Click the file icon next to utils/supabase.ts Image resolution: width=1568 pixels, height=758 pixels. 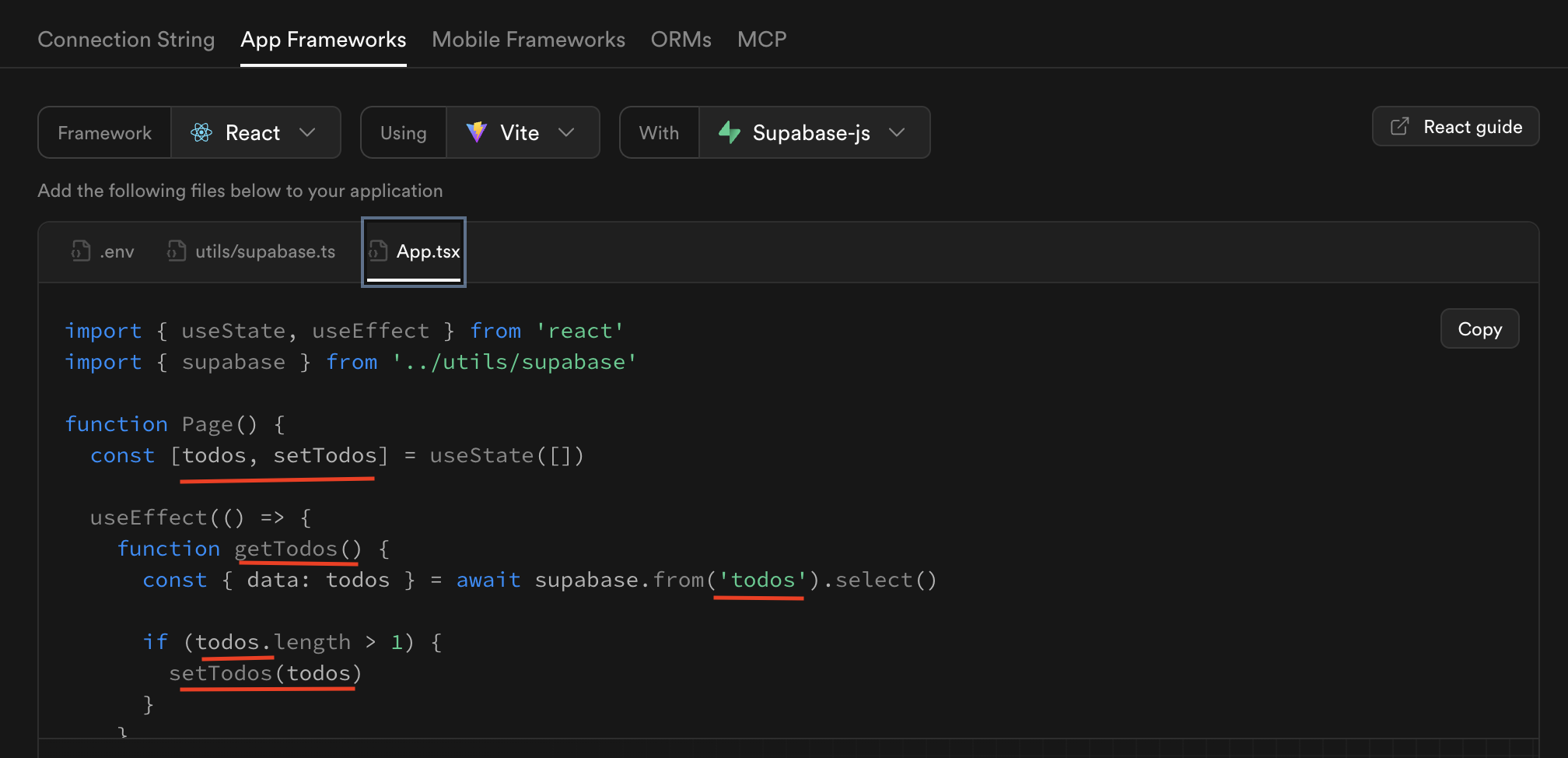[176, 251]
